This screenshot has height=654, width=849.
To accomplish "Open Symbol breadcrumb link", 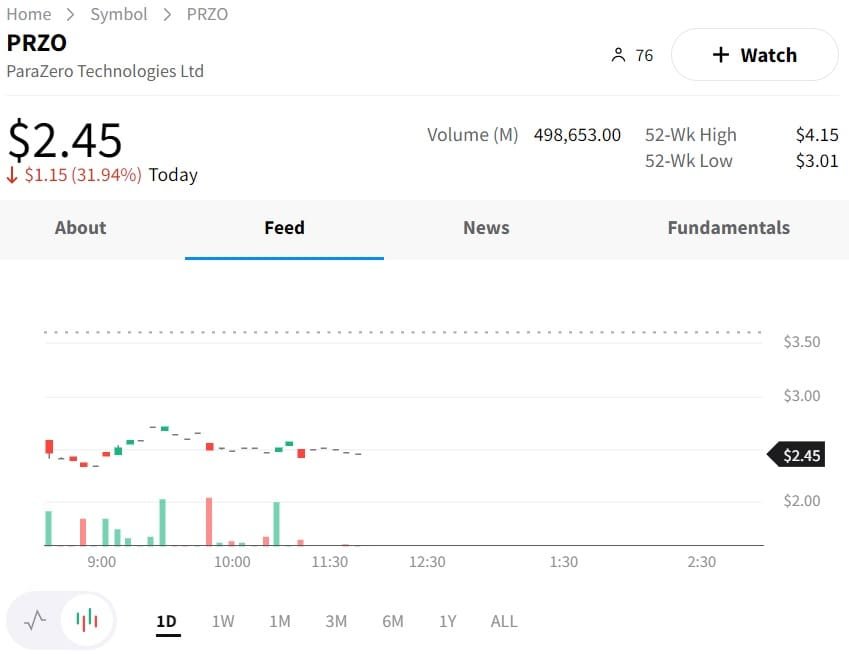I will [118, 14].
